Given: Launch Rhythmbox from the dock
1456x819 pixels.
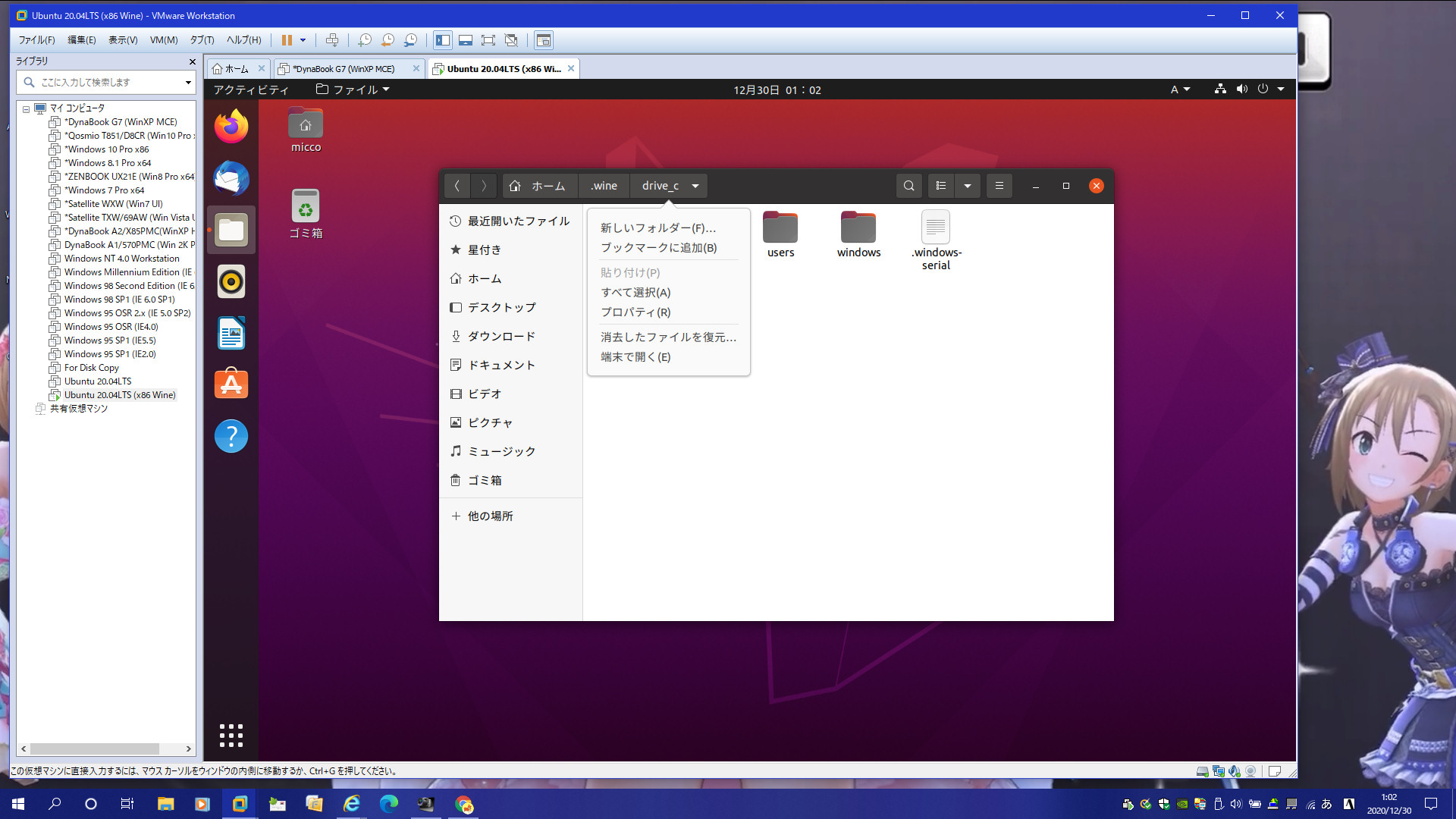Looking at the screenshot, I should pyautogui.click(x=231, y=281).
